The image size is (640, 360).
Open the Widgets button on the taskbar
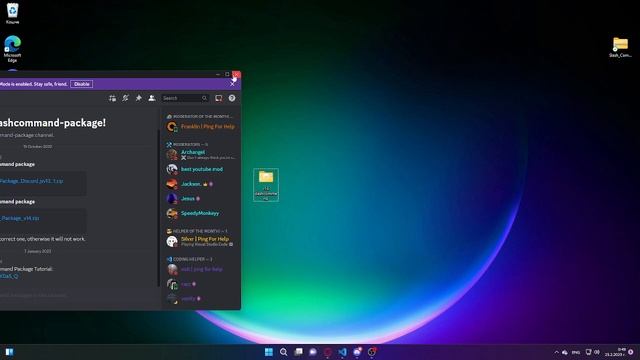click(9, 352)
